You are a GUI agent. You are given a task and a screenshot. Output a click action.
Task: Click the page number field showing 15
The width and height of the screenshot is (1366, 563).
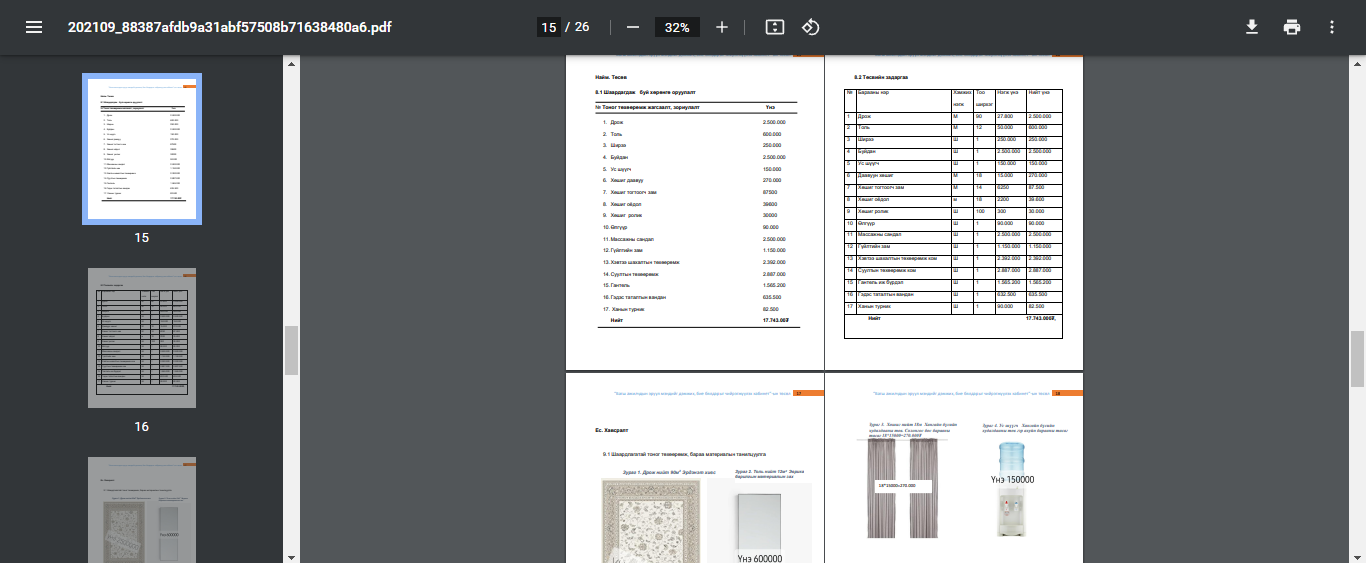tap(548, 27)
